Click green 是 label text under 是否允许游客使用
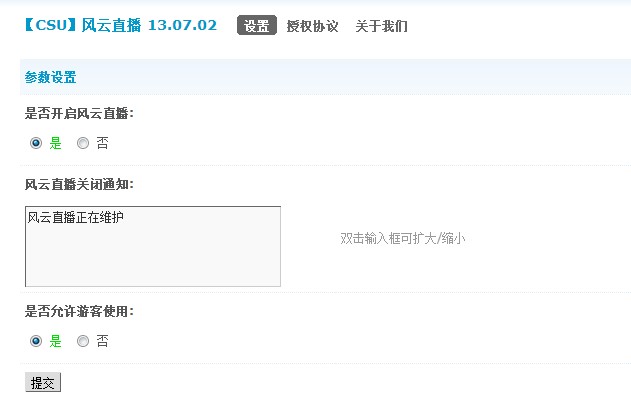This screenshot has width=631, height=419. [x=55, y=341]
